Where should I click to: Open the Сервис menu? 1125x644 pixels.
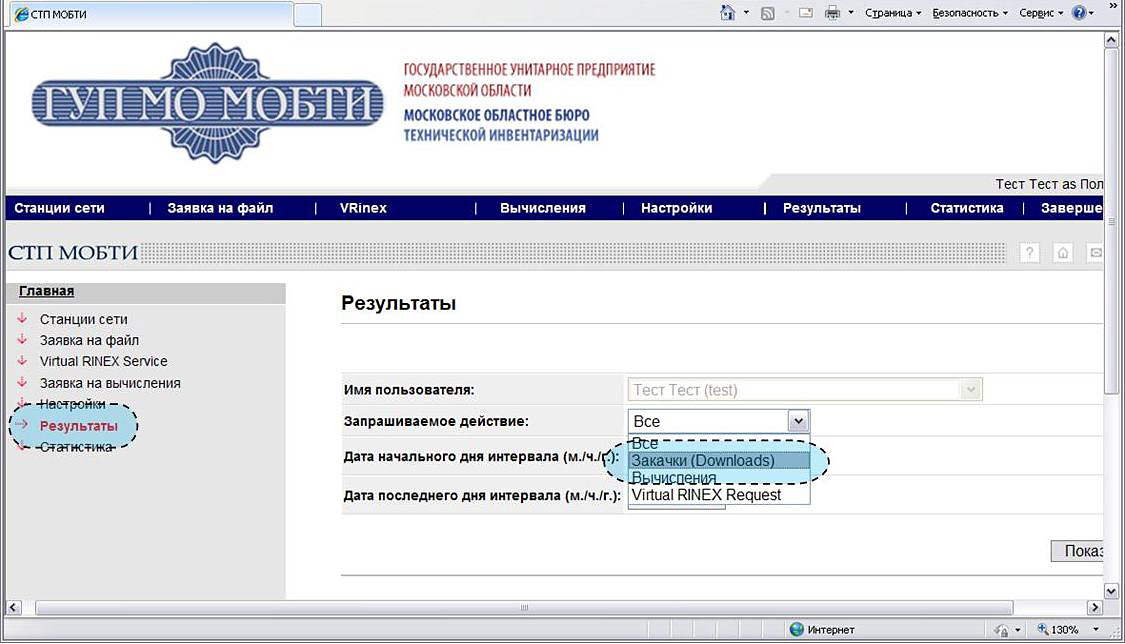click(1041, 13)
